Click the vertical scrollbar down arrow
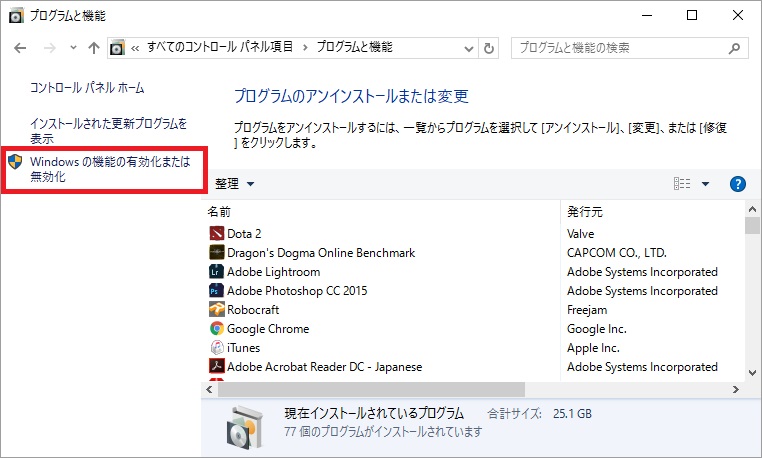The height and width of the screenshot is (458, 762). (x=752, y=373)
